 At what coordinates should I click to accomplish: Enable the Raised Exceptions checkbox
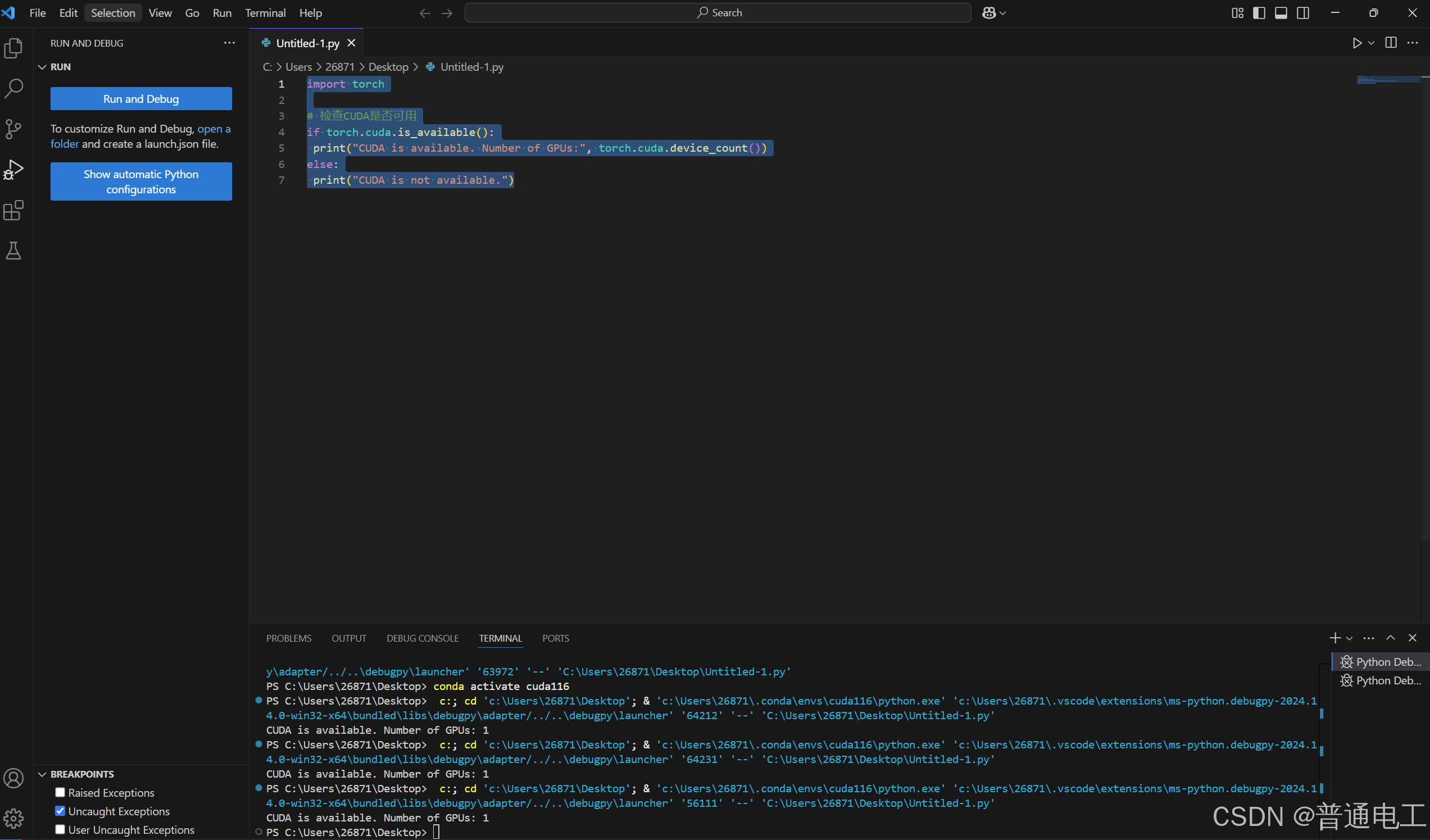60,792
